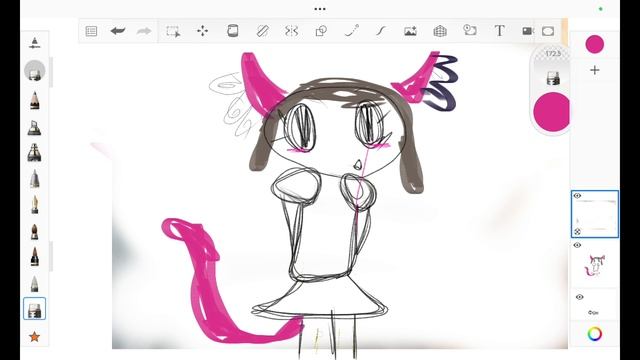Add a new layer with plus

595,70
